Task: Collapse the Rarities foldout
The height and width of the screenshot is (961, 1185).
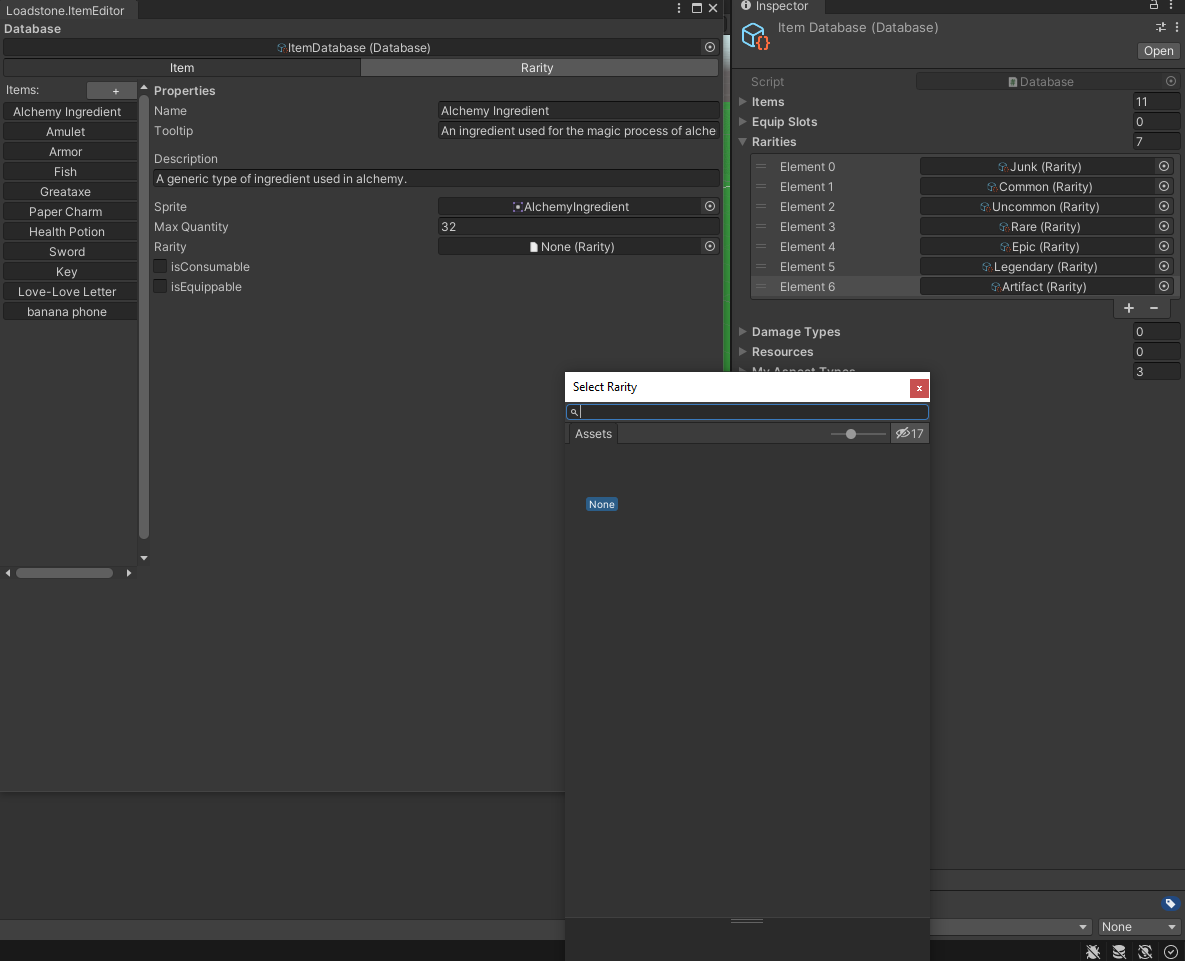Action: pyautogui.click(x=741, y=141)
